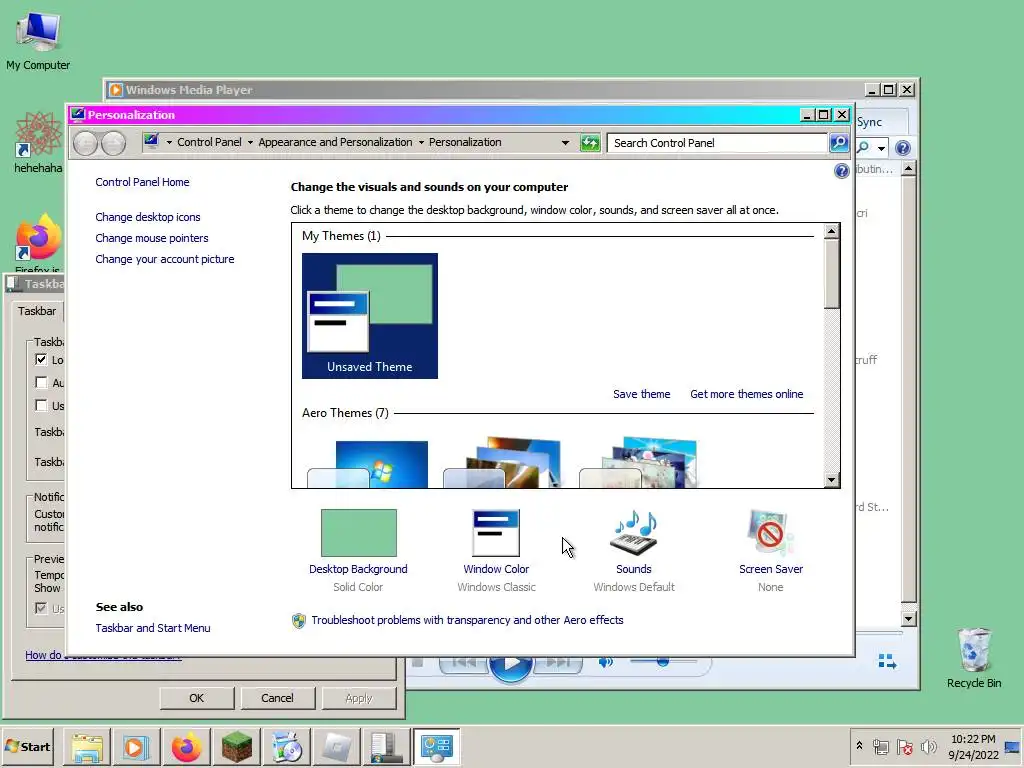1024x768 pixels.
Task: Open Change desktop icons link
Action: click(148, 217)
